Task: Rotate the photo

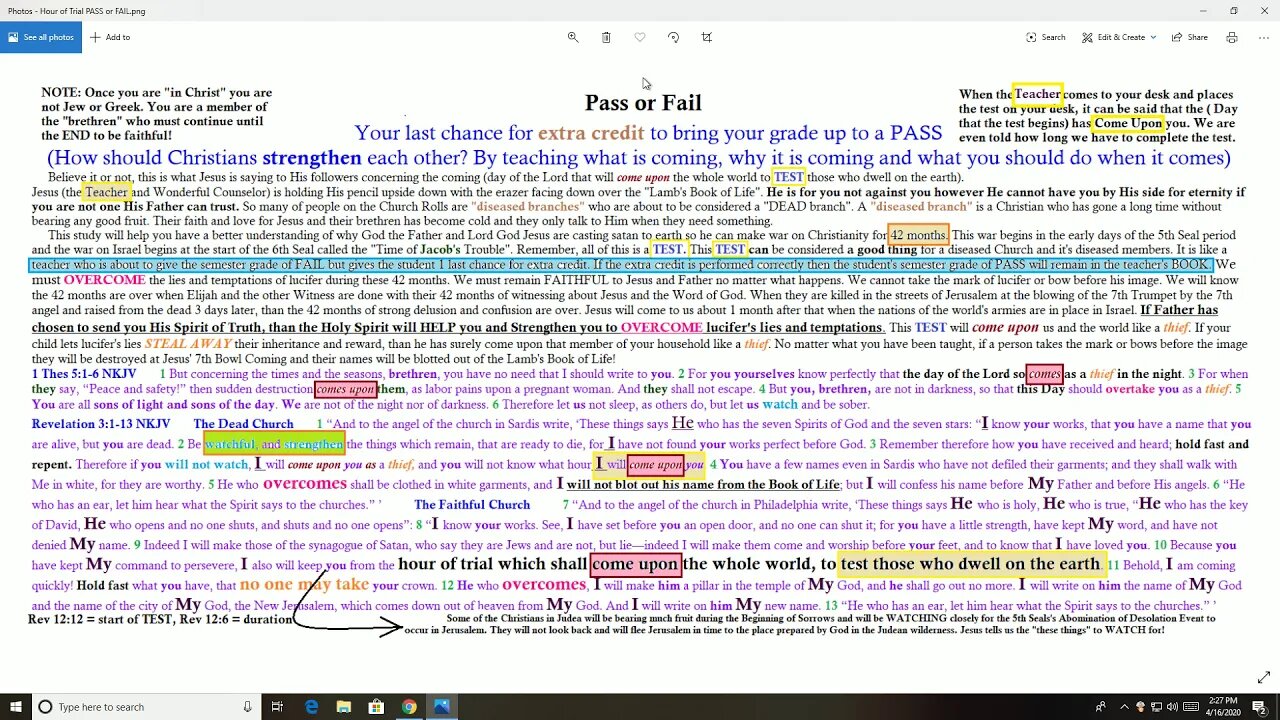Action: [x=673, y=37]
